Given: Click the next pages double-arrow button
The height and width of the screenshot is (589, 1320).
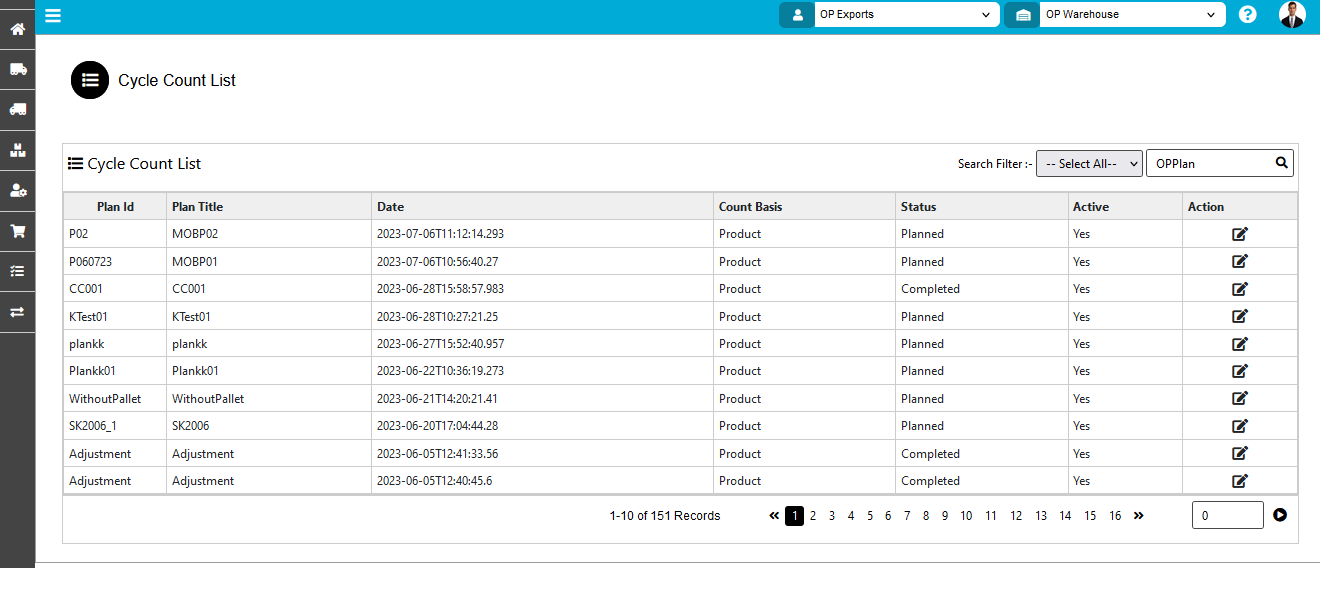Looking at the screenshot, I should (x=1138, y=516).
